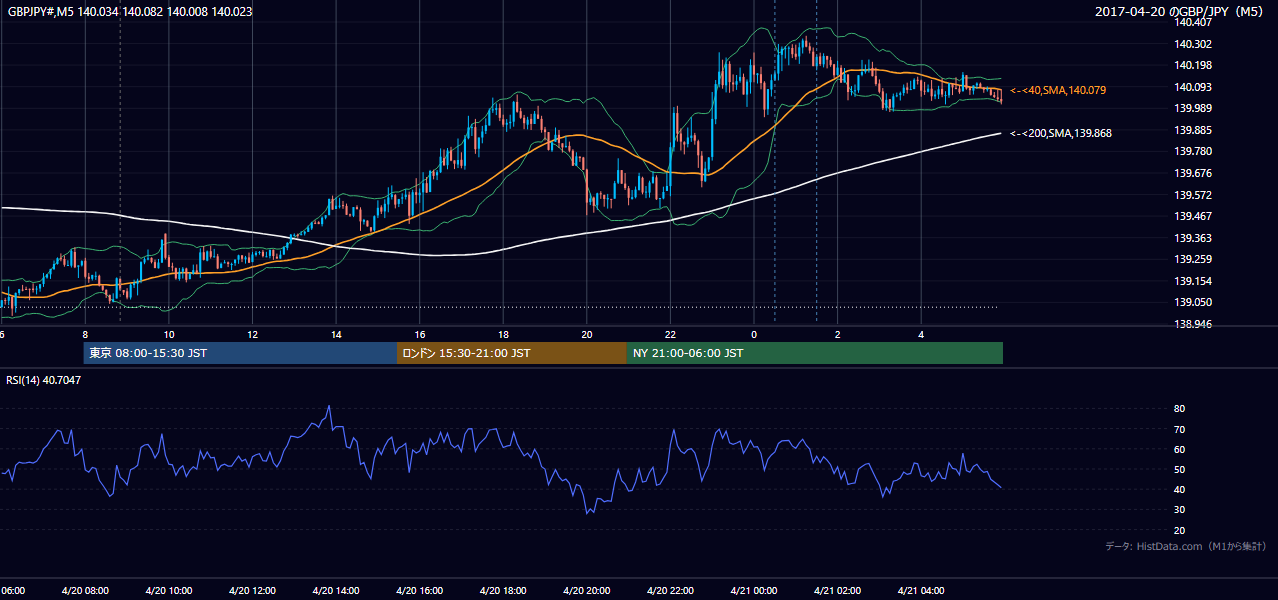Click the 139.467 price axis label
1278x600 pixels.
pyautogui.click(x=1191, y=216)
